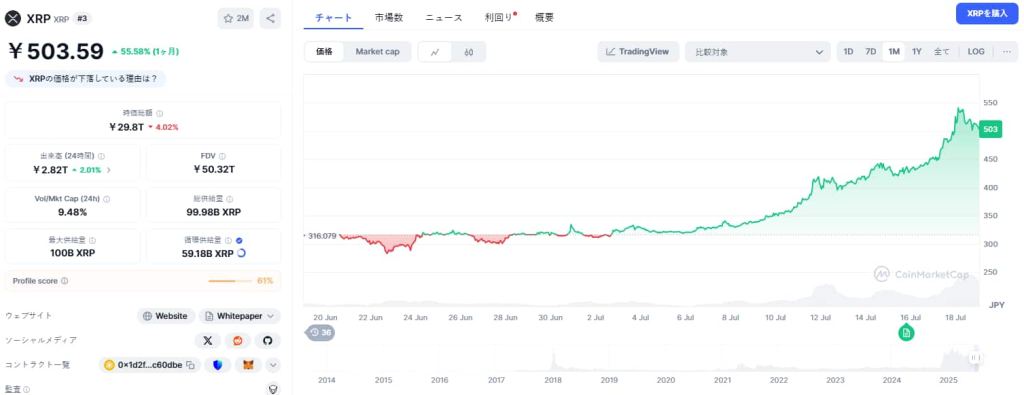Click the 9.48% Vol/Mkt Cap value
Screen dimensions: 1024x395
[72, 212]
